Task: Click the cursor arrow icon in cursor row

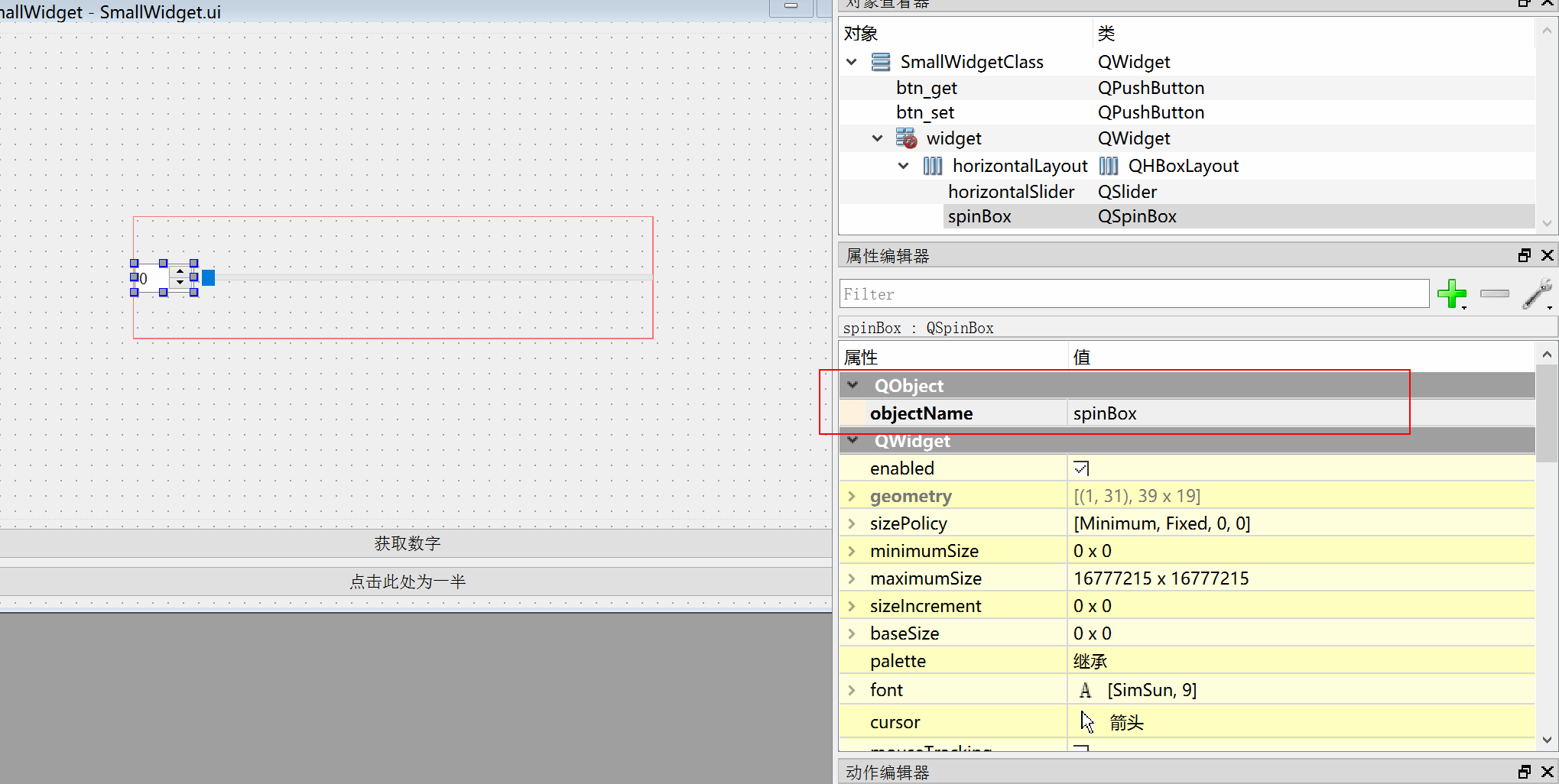Action: point(1086,721)
